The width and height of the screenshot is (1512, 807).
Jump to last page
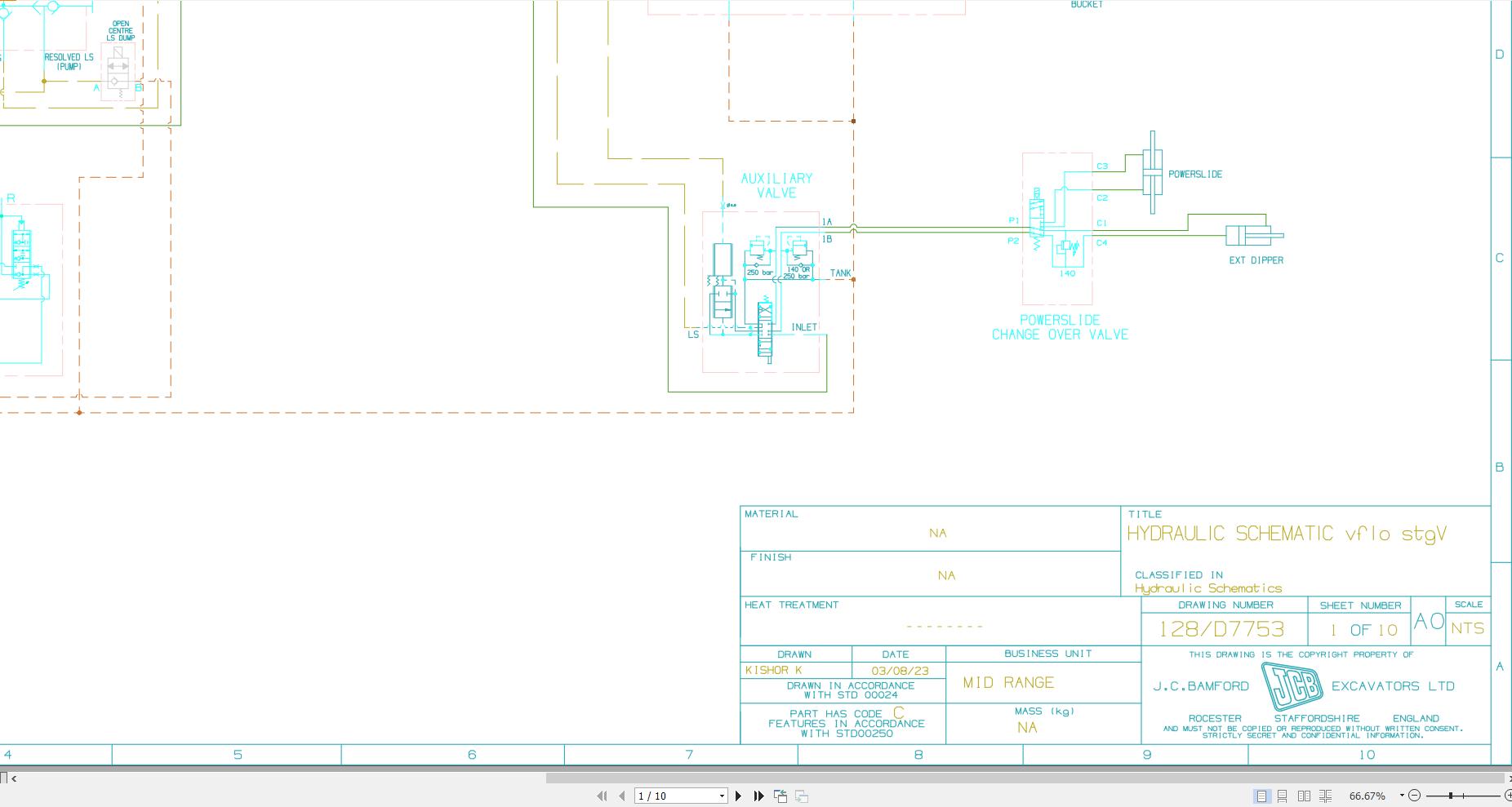[758, 796]
